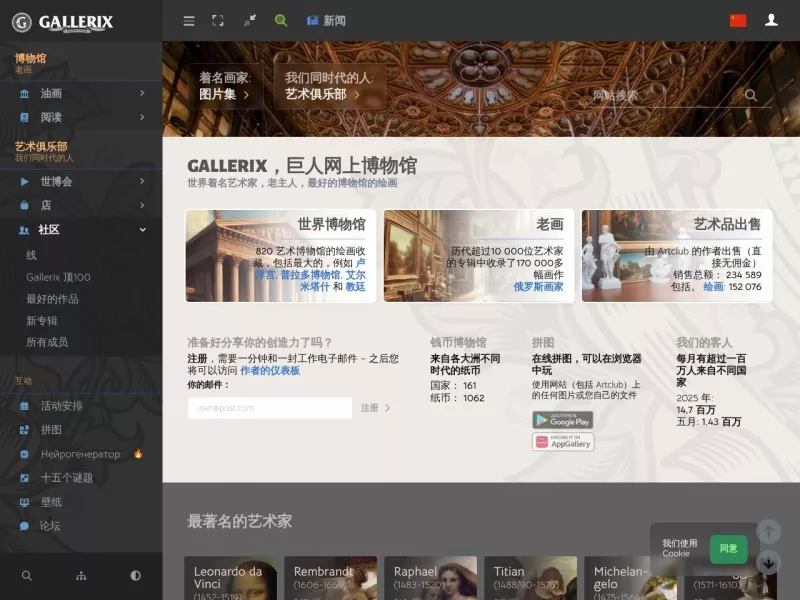This screenshot has height=600, width=800.
Task: Click the 十五个谜题 sidebar icon
Action: click(x=24, y=478)
